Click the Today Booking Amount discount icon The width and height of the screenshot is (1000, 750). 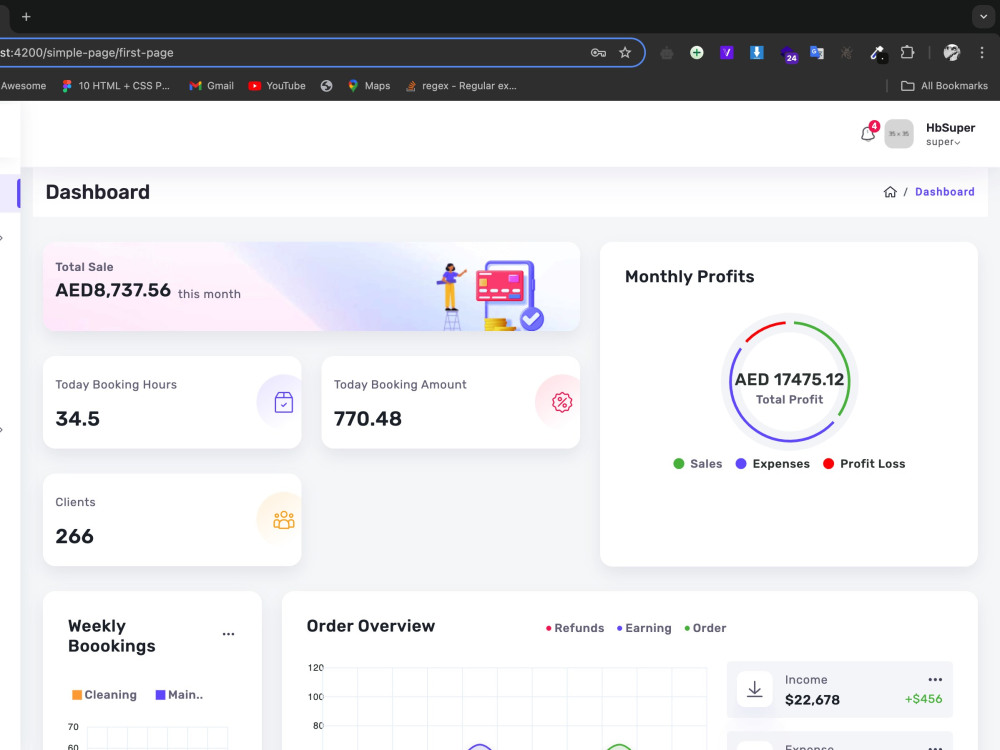[x=561, y=402]
